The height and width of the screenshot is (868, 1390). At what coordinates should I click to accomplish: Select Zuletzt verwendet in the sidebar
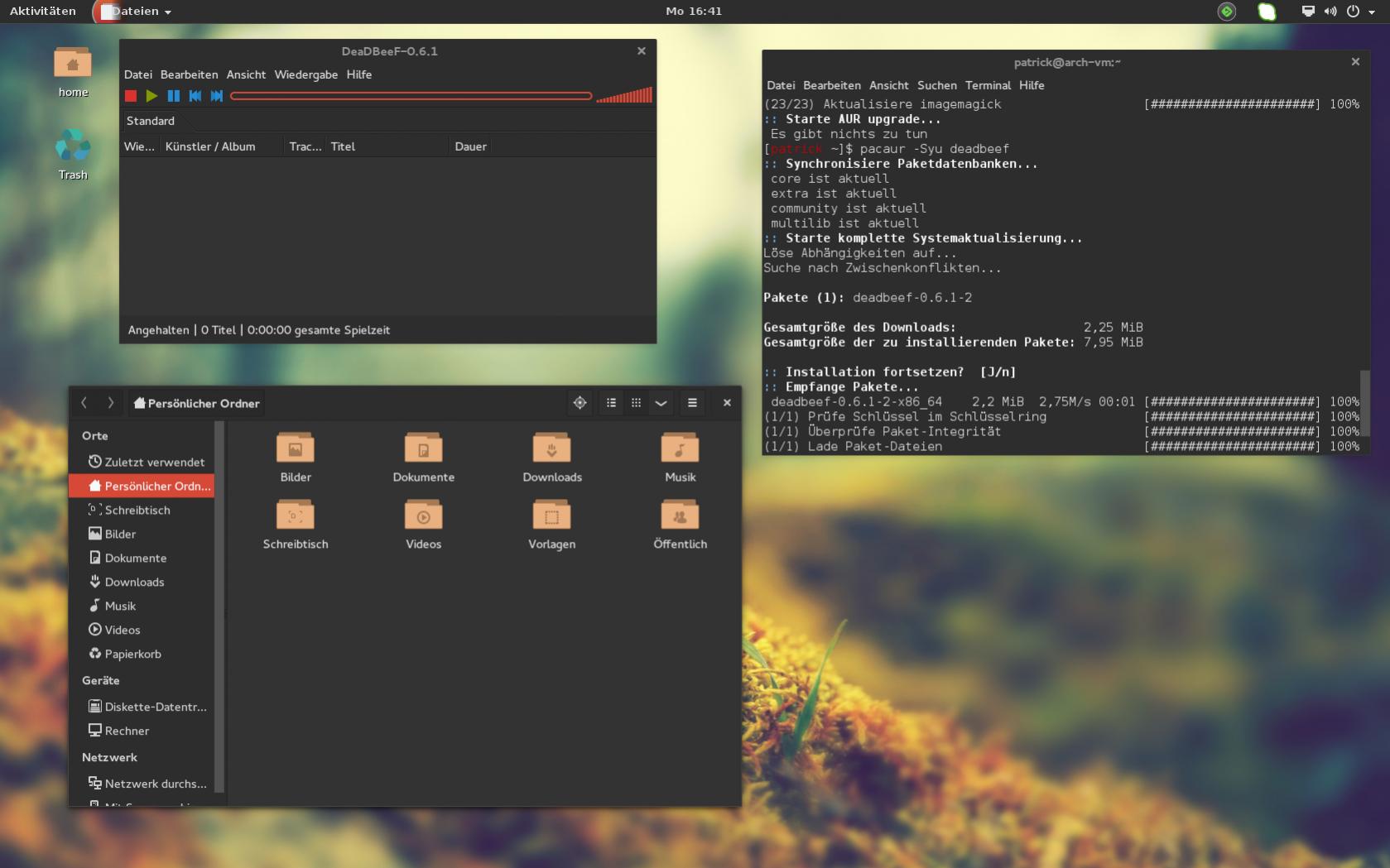[x=142, y=462]
